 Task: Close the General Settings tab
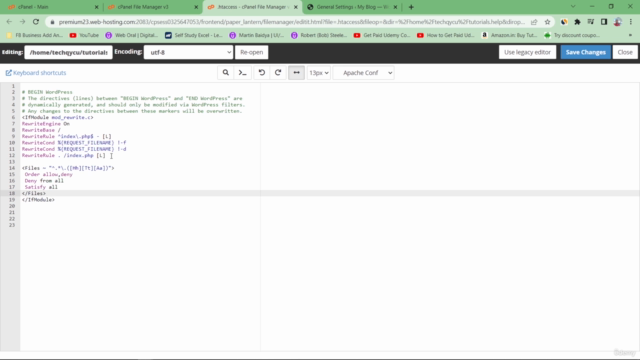pos(395,7)
